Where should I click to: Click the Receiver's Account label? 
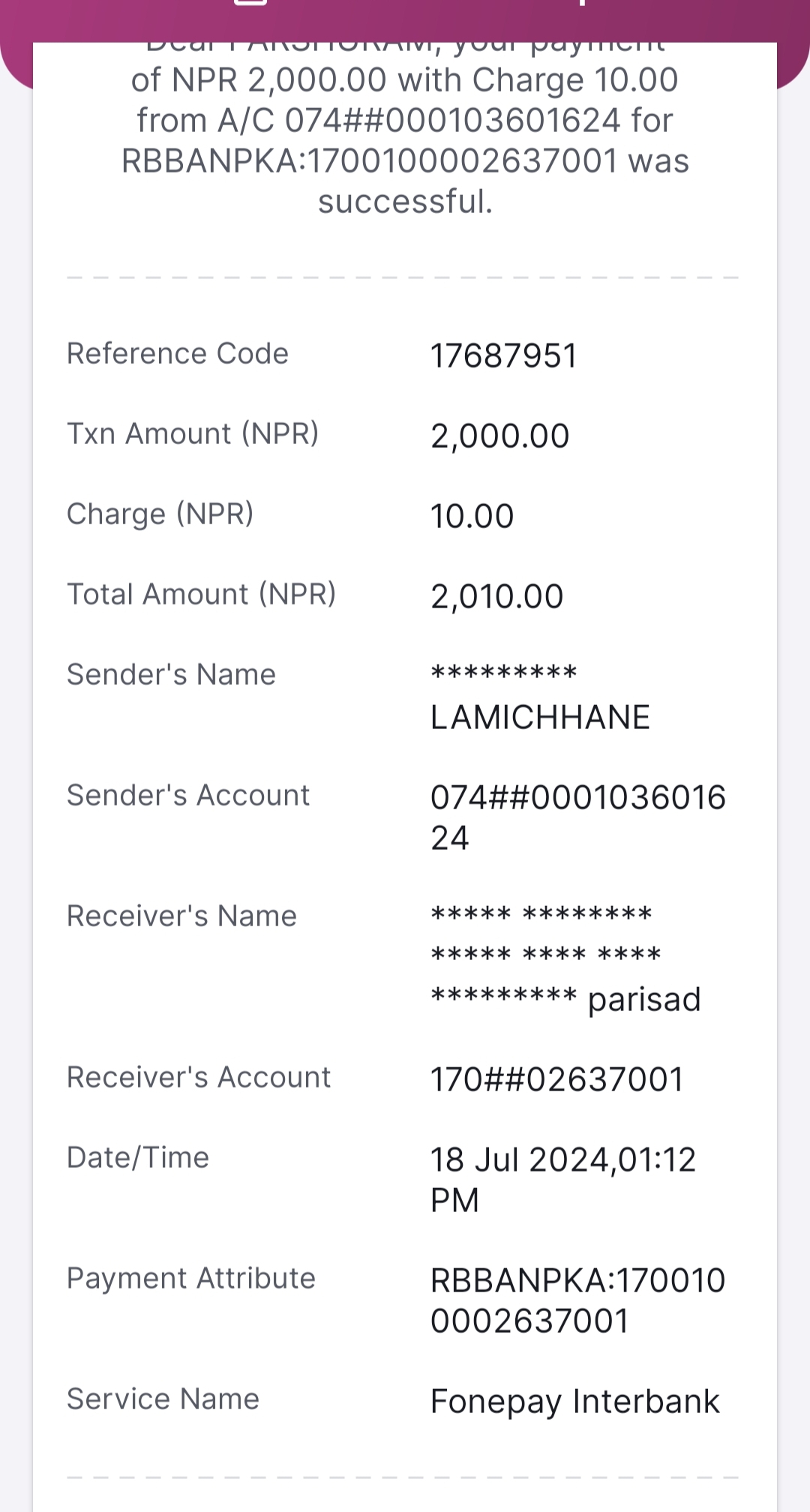199,1077
